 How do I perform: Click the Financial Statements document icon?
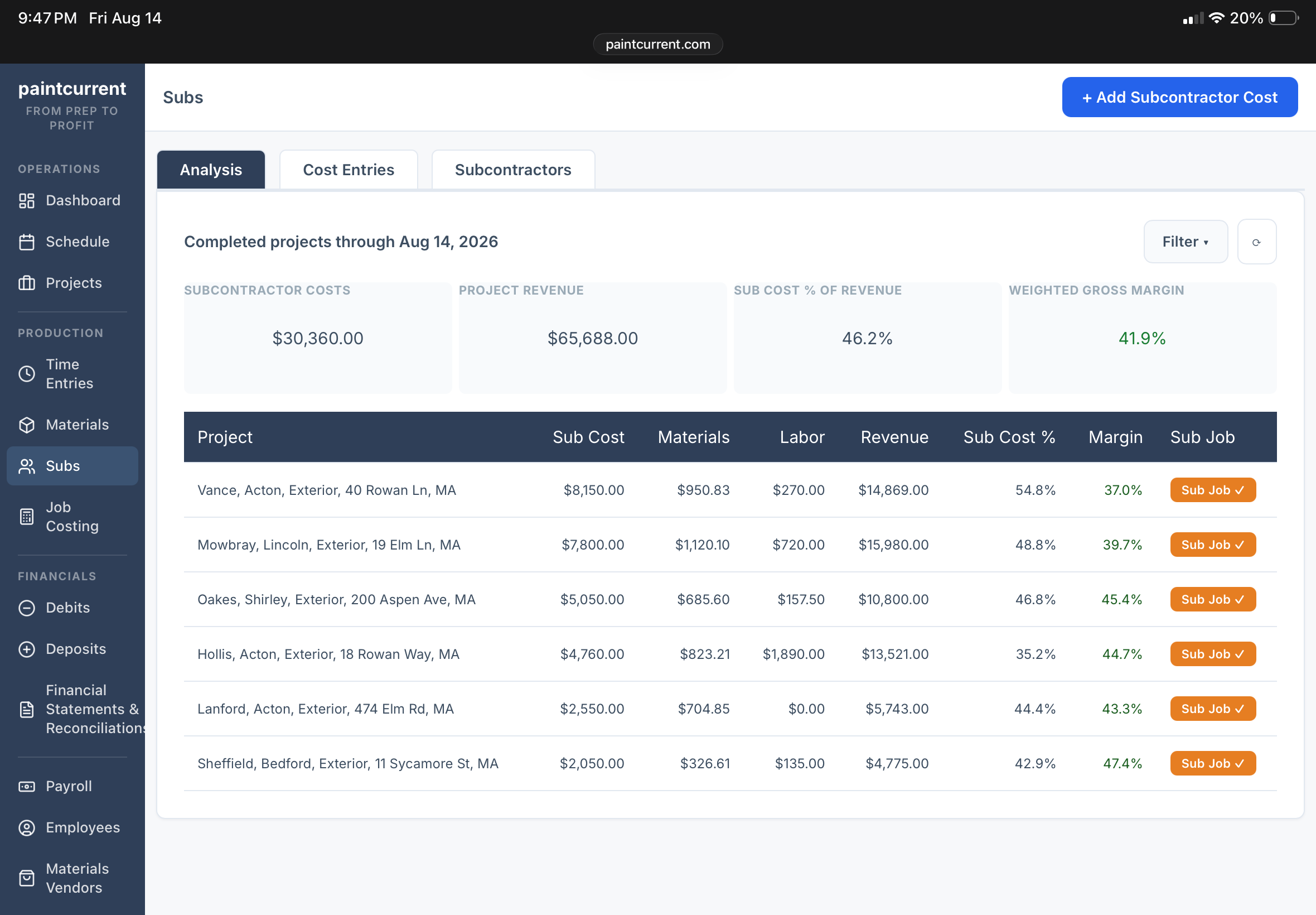(x=26, y=709)
